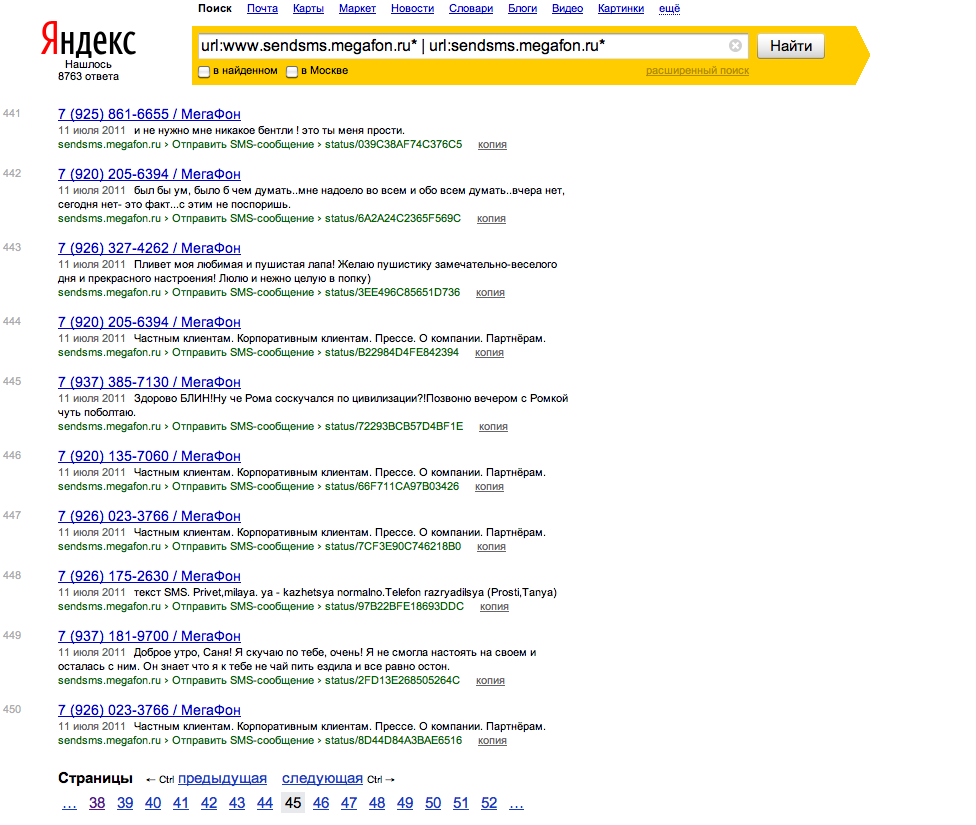The width and height of the screenshot is (976, 825).
Task: Open копия for status/7CF3E90C746218B0
Action: tap(491, 547)
